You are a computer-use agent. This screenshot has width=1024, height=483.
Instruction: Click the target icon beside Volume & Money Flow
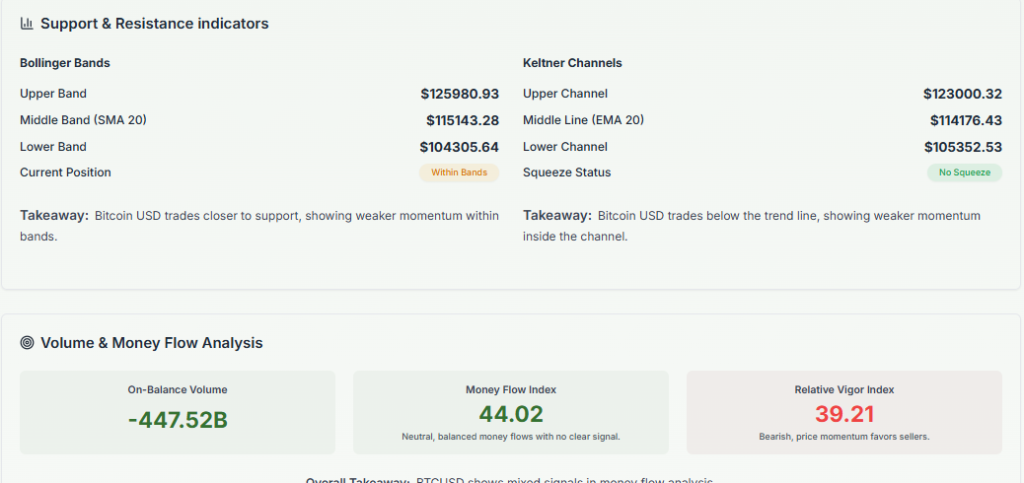click(x=27, y=343)
